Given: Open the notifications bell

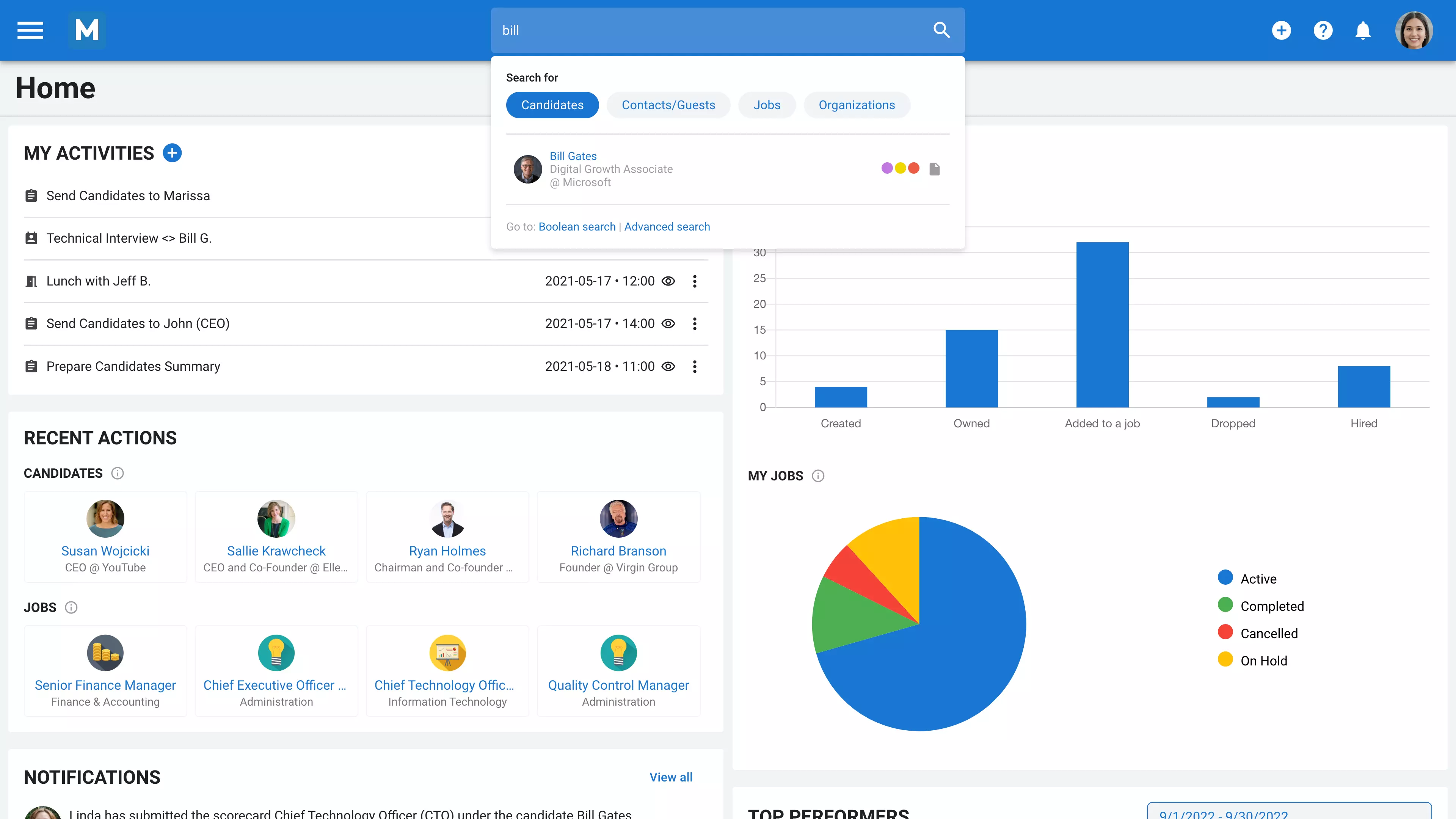Looking at the screenshot, I should click(1363, 30).
